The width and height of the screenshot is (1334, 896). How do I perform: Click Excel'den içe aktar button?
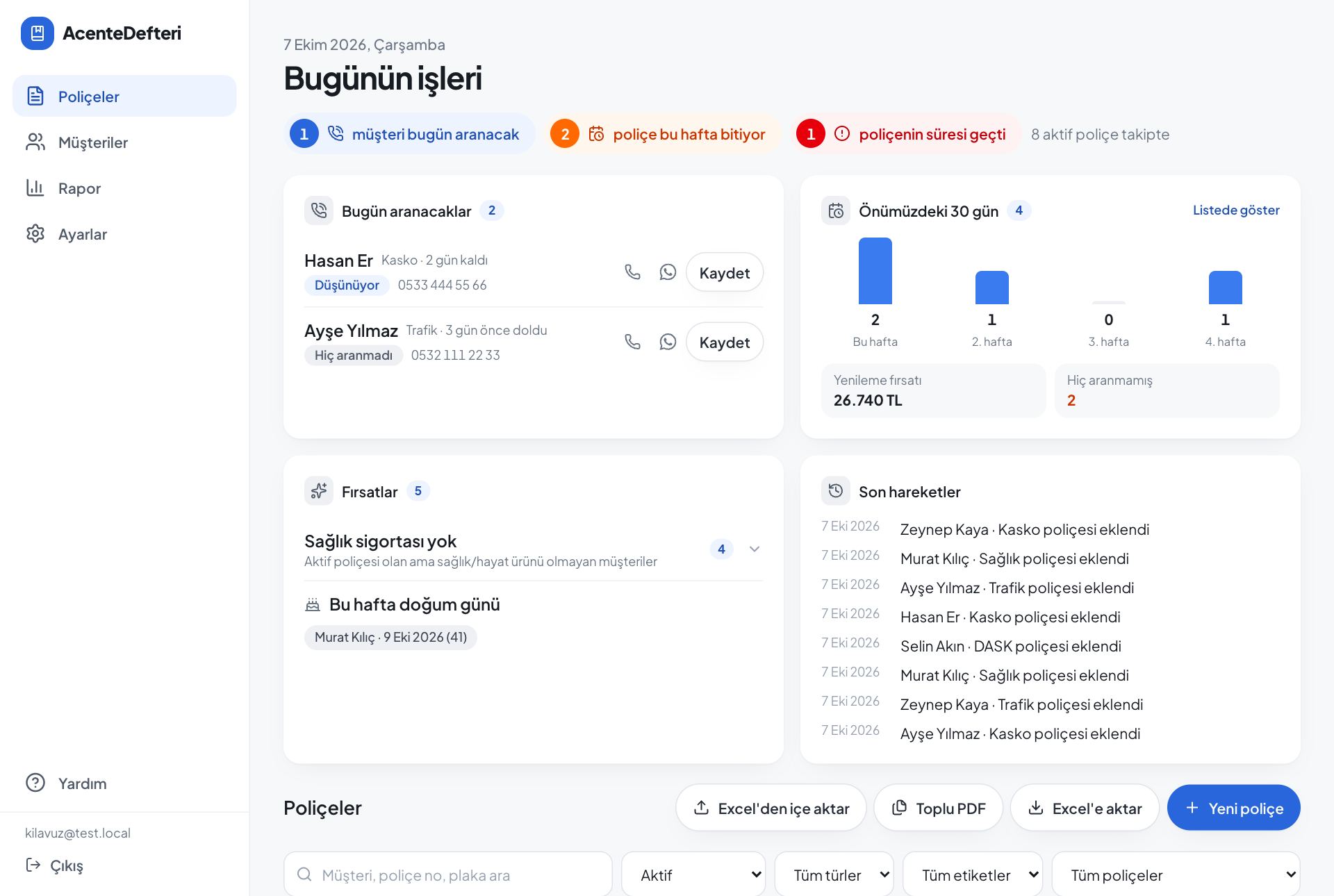click(x=771, y=808)
